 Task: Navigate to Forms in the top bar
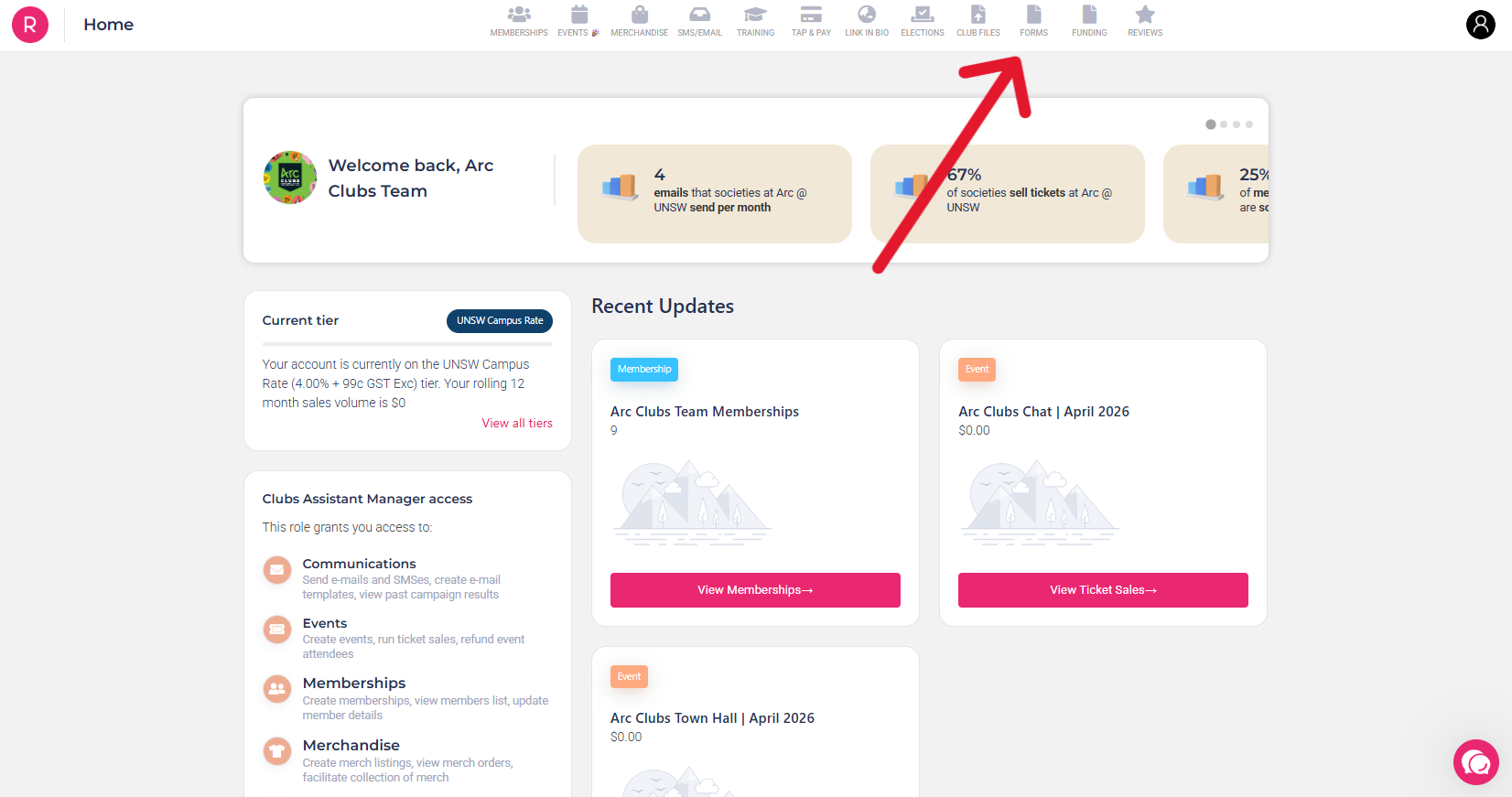pyautogui.click(x=1034, y=21)
